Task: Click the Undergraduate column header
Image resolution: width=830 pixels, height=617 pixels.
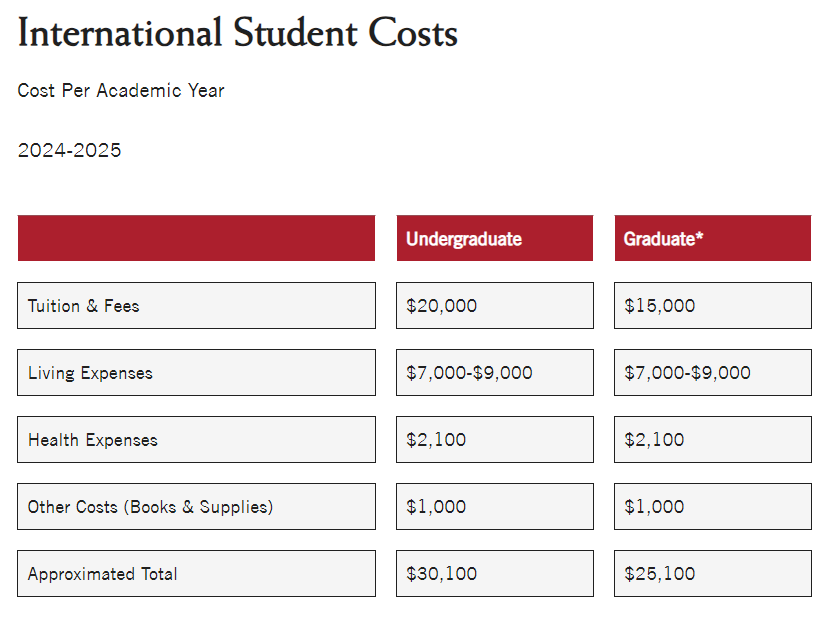Action: (464, 239)
